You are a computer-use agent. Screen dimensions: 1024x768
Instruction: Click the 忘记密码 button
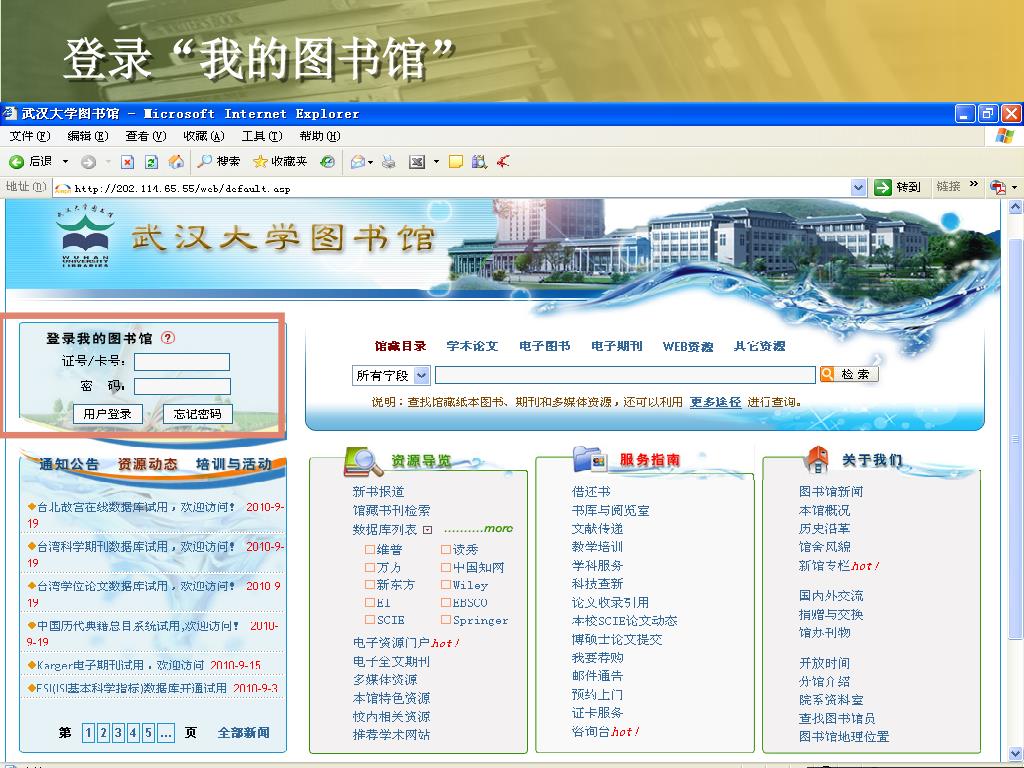[x=197, y=414]
